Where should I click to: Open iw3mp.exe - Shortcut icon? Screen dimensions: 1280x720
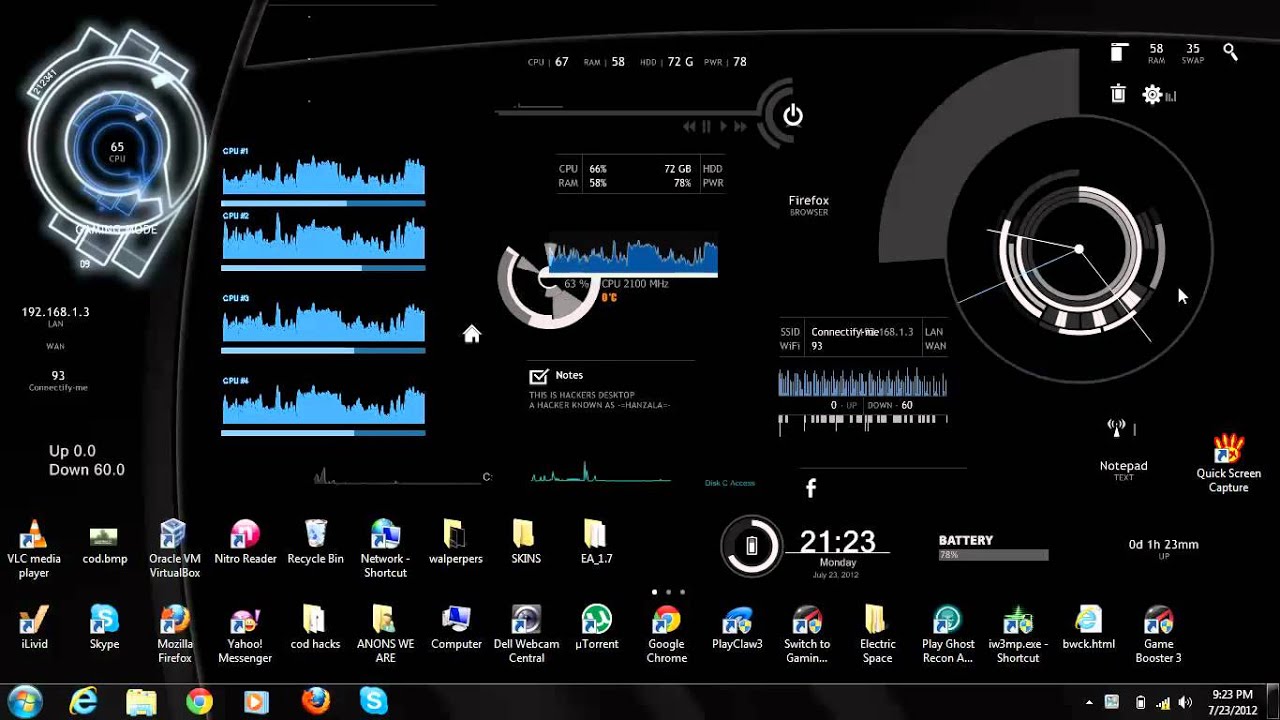pyautogui.click(x=1018, y=635)
